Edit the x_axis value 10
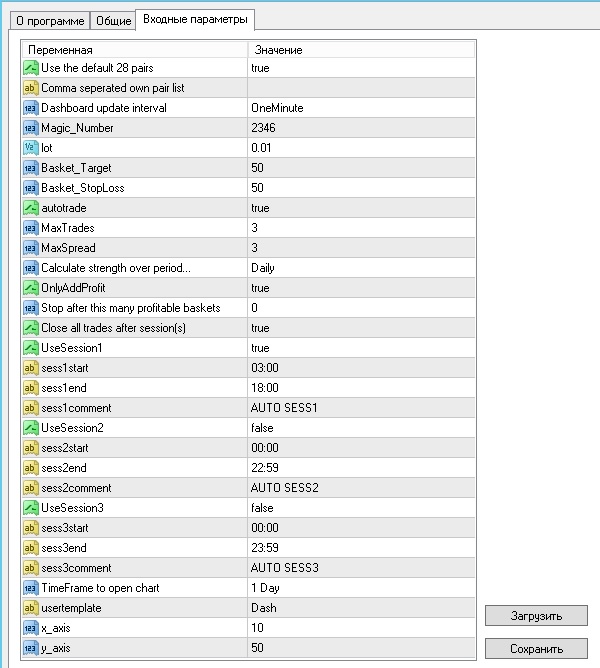 pos(361,628)
